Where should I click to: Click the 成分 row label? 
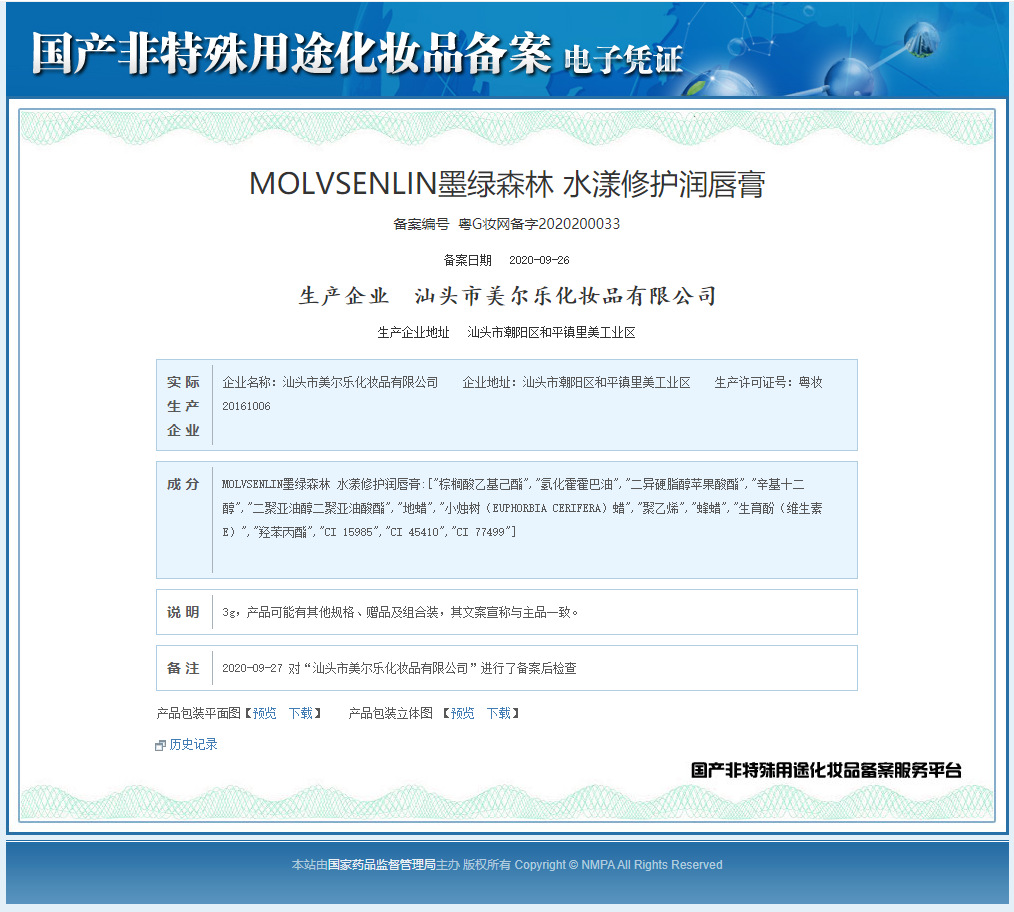point(183,484)
